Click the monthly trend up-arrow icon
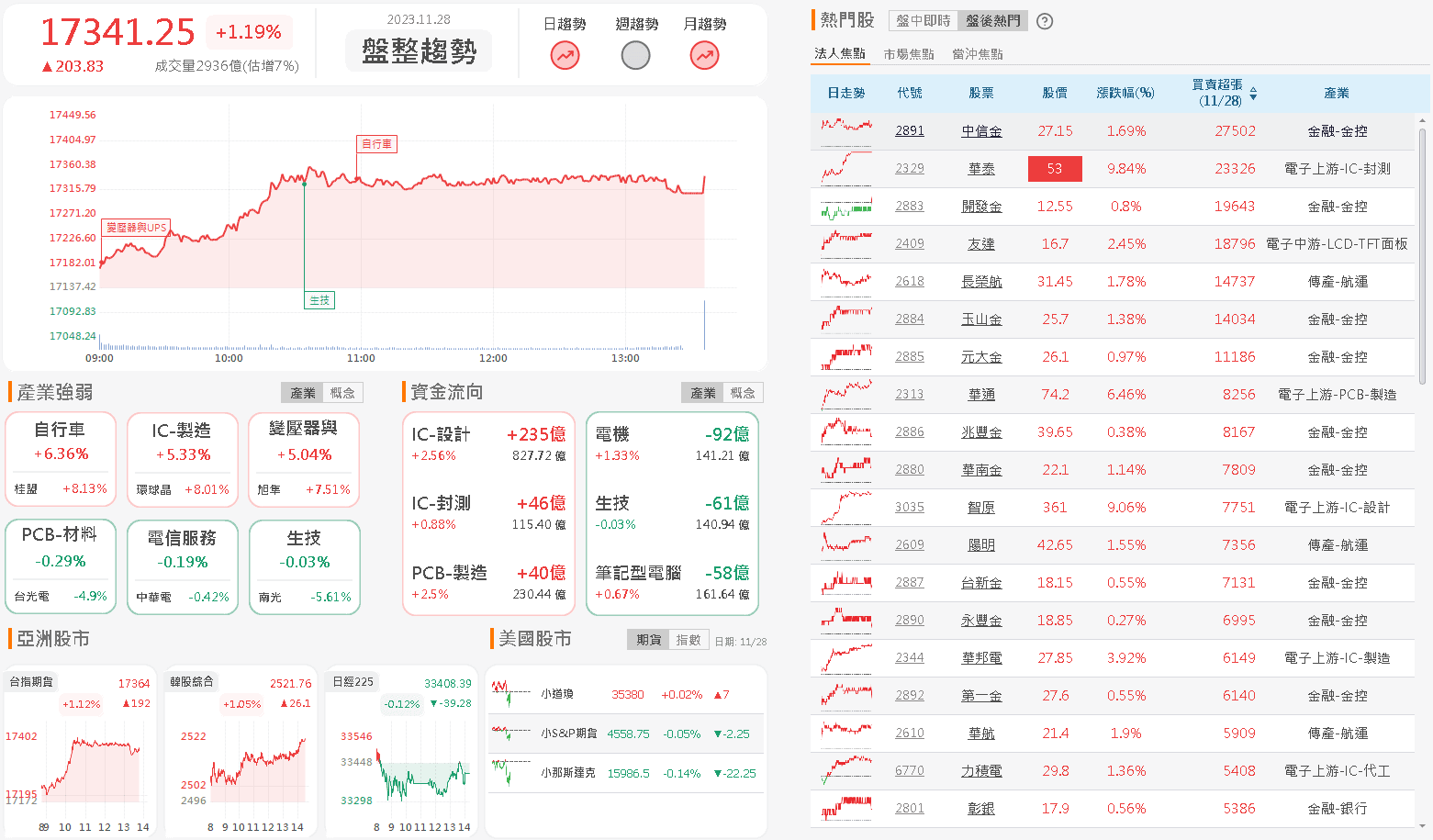 pos(704,56)
